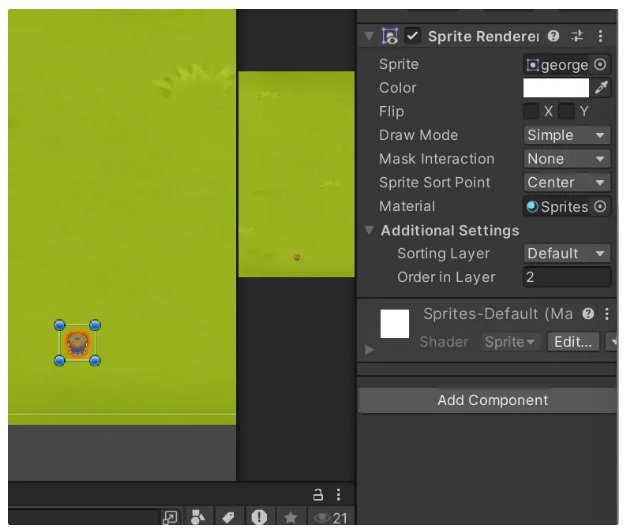Open Sprite Renderer three-dot context menu
Viewport: 628px width, 529px height.
pos(600,36)
